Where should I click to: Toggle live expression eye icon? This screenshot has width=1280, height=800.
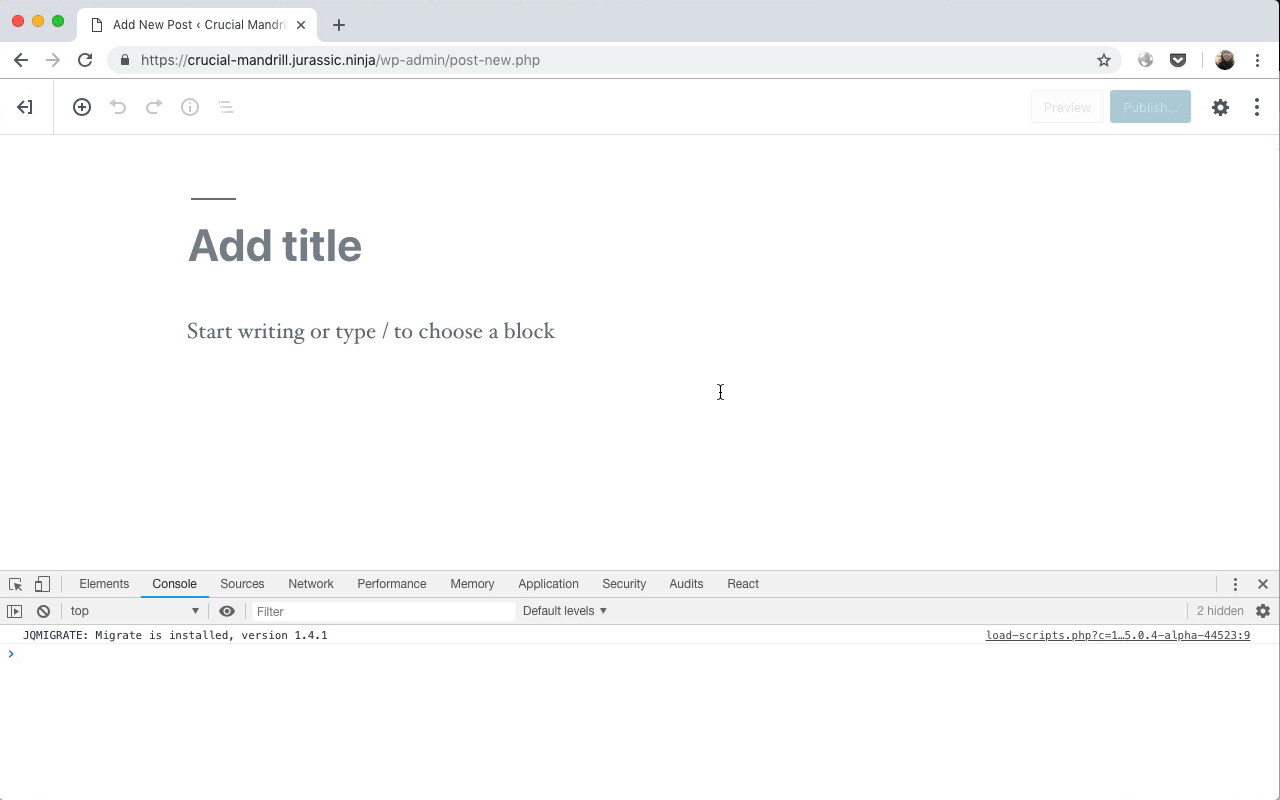[x=227, y=611]
